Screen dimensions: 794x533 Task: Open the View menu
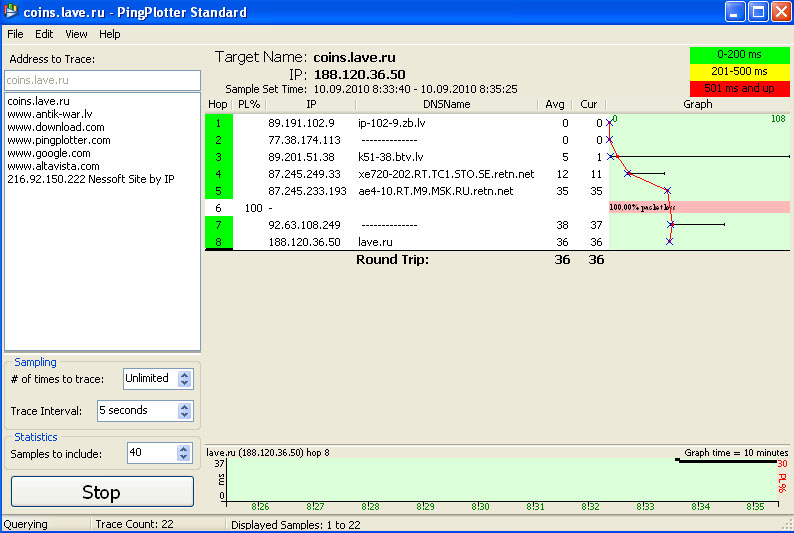[x=76, y=34]
